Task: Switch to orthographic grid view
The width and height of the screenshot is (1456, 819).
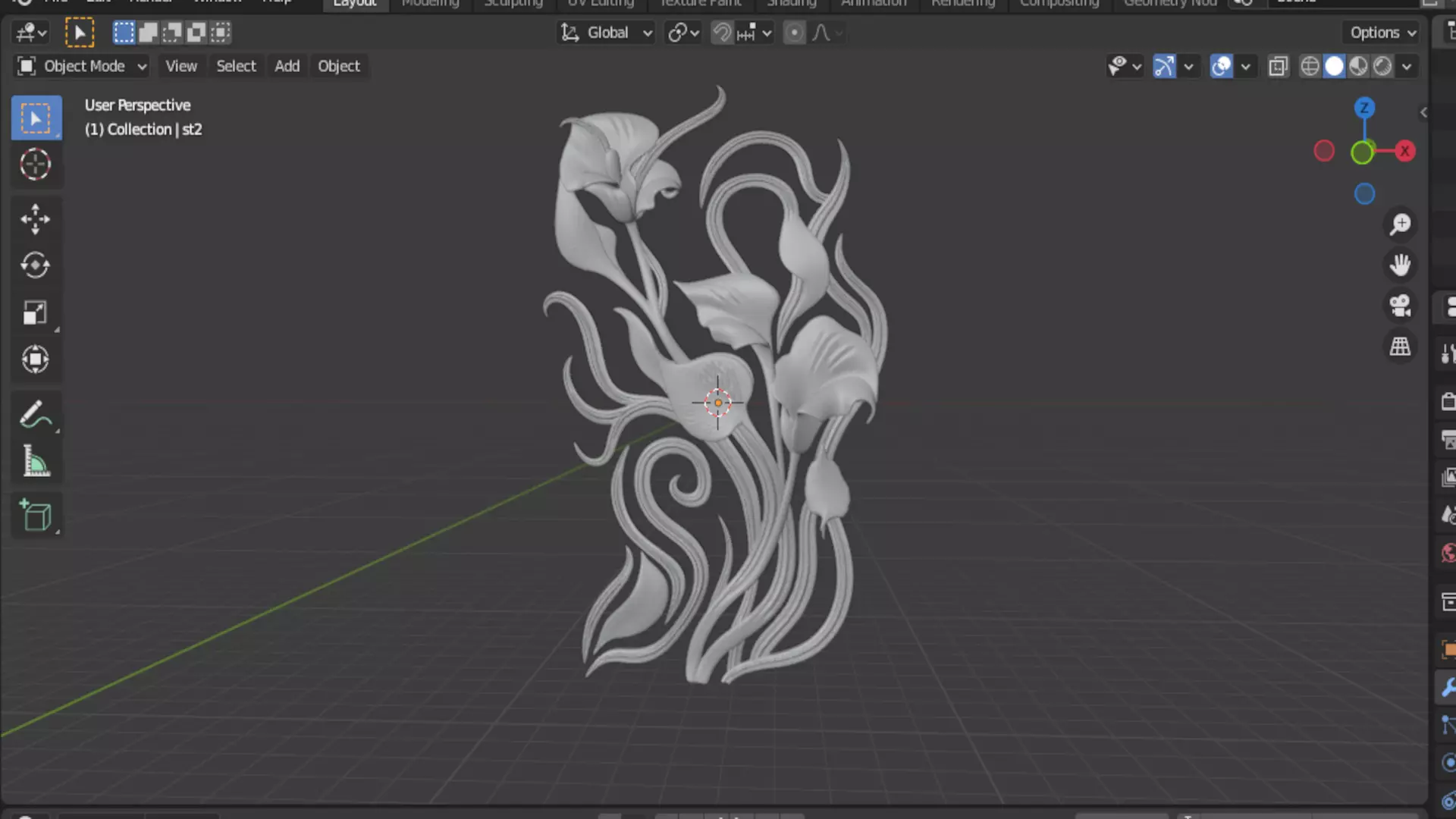Action: pyautogui.click(x=1400, y=347)
